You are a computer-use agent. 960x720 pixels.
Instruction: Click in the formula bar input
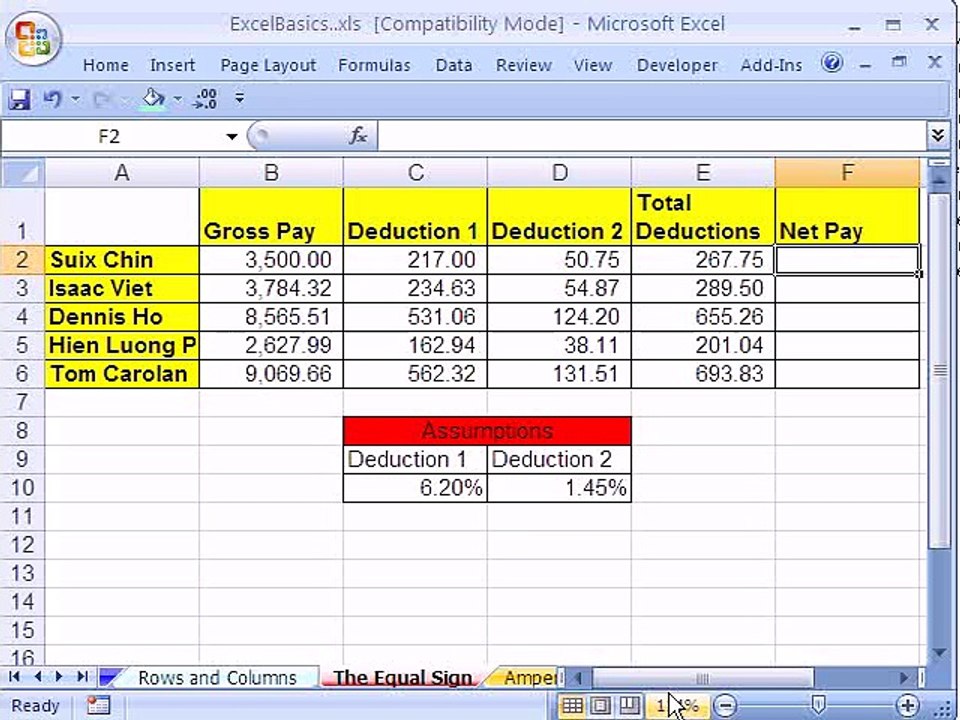pyautogui.click(x=651, y=135)
